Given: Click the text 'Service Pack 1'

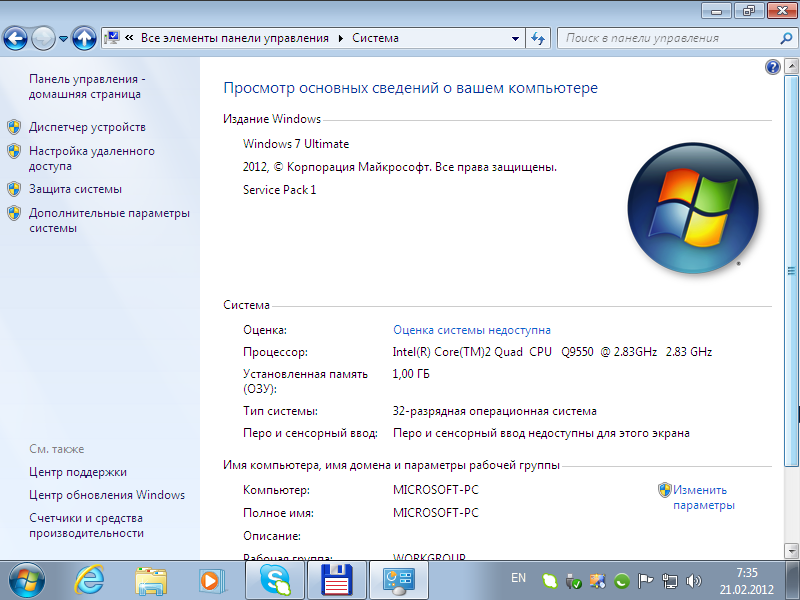Looking at the screenshot, I should (x=280, y=190).
